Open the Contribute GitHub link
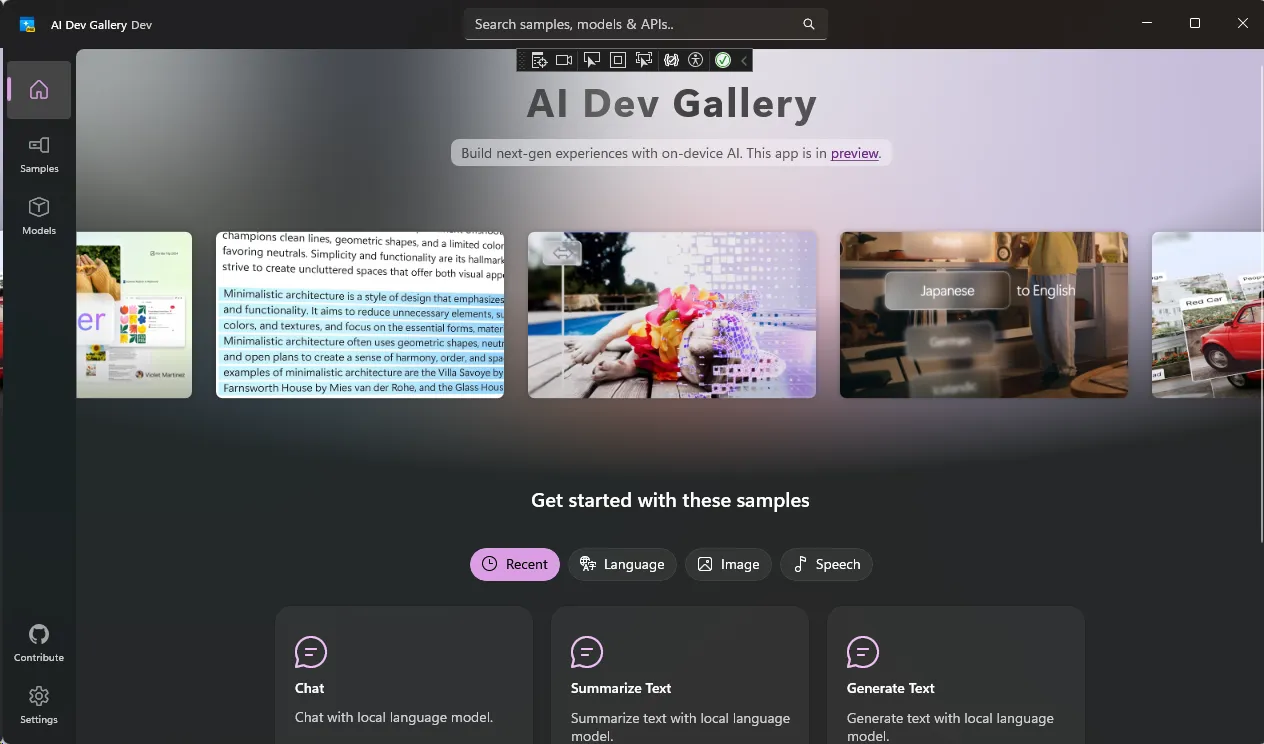 click(x=39, y=642)
